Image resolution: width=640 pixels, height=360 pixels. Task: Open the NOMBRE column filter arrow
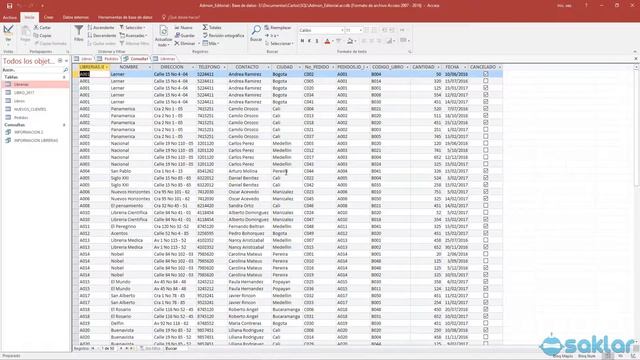tap(149, 67)
